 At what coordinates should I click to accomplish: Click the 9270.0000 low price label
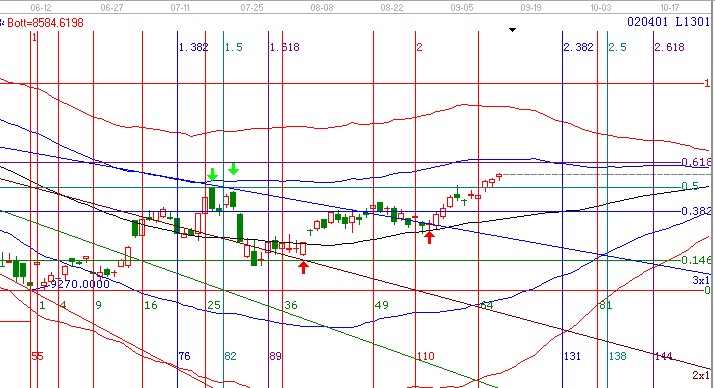point(80,284)
